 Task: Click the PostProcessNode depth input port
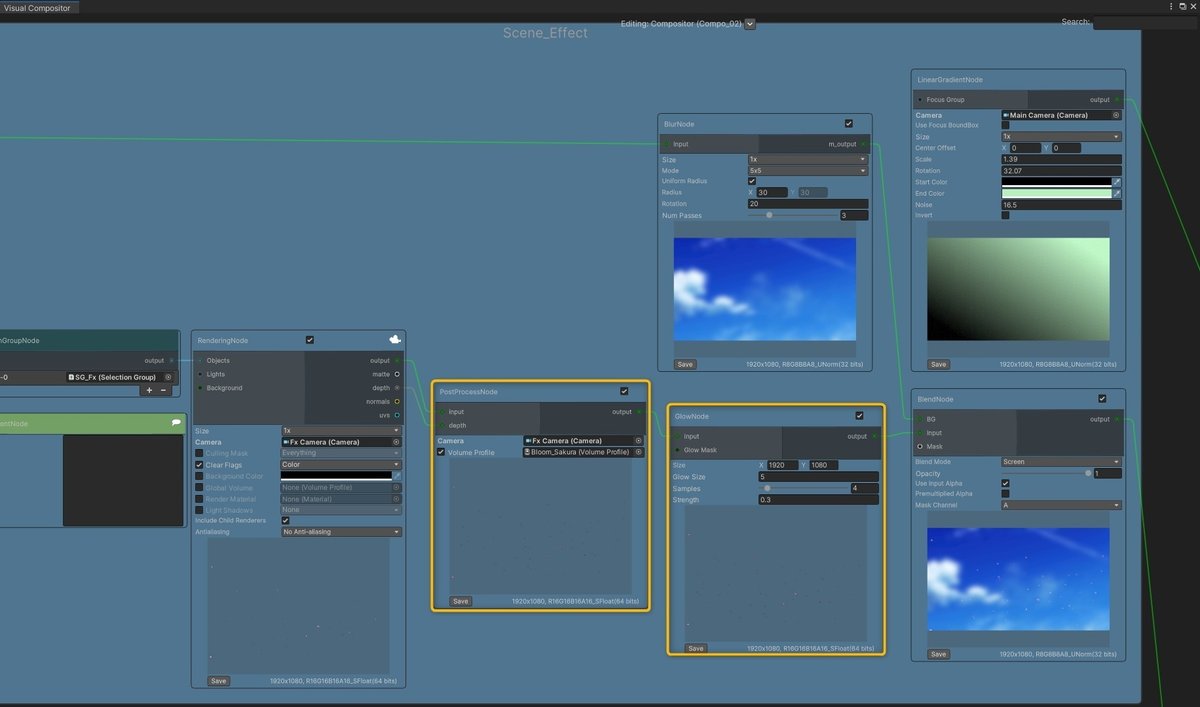[442, 425]
